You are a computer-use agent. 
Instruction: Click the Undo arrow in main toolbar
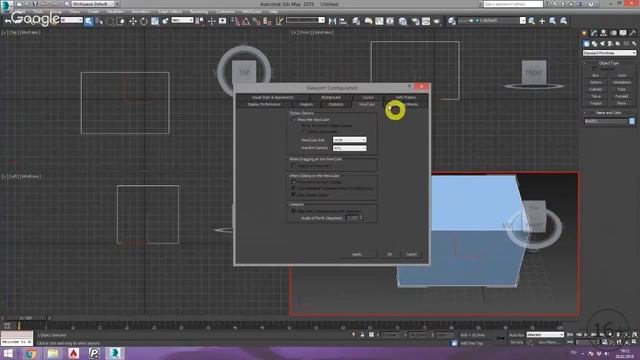[7, 21]
